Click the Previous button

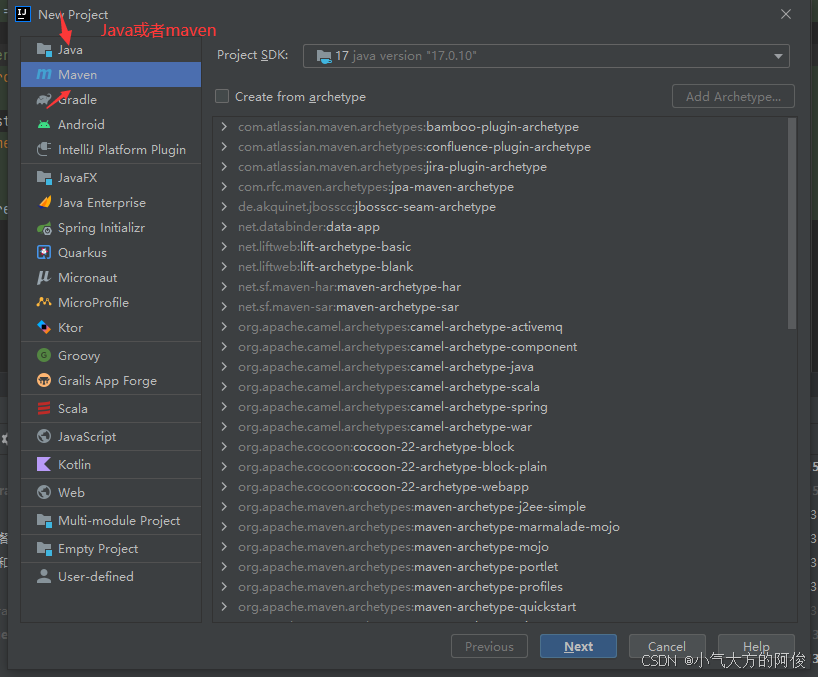coord(489,646)
